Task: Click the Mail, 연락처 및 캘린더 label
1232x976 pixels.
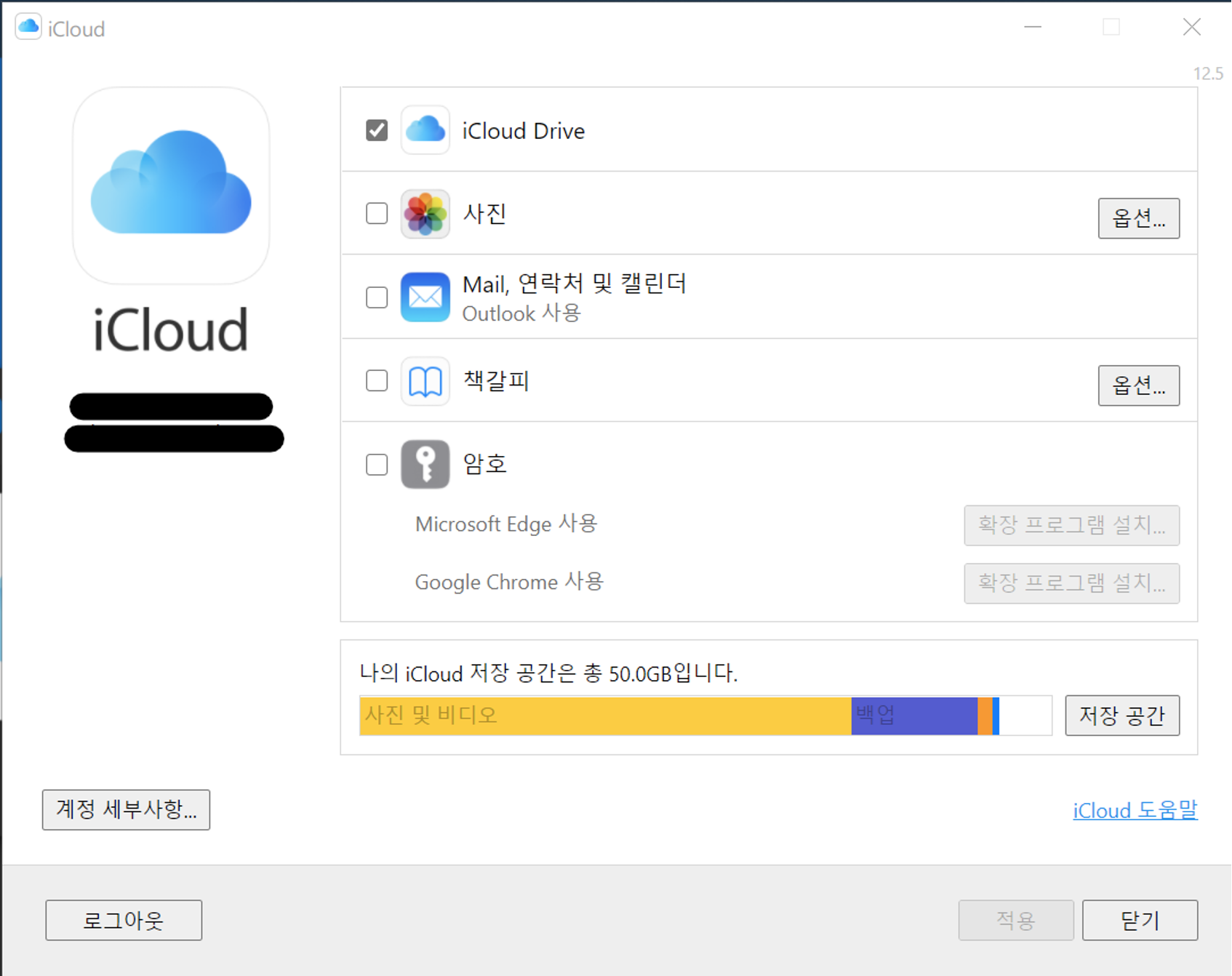Action: (575, 283)
